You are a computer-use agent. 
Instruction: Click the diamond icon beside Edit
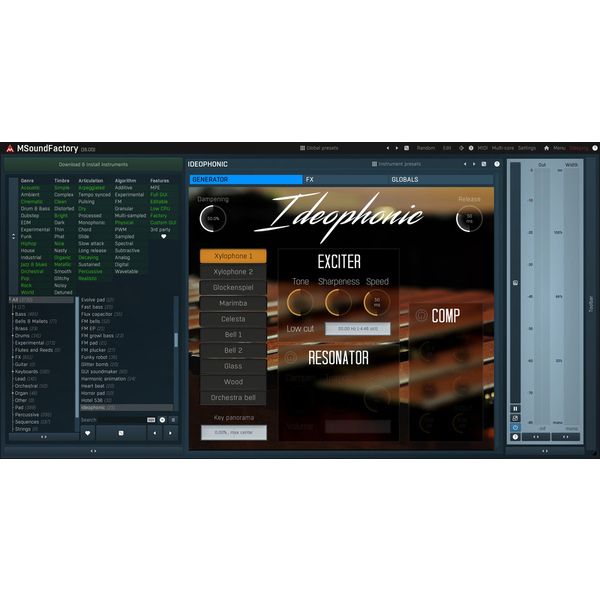click(461, 148)
